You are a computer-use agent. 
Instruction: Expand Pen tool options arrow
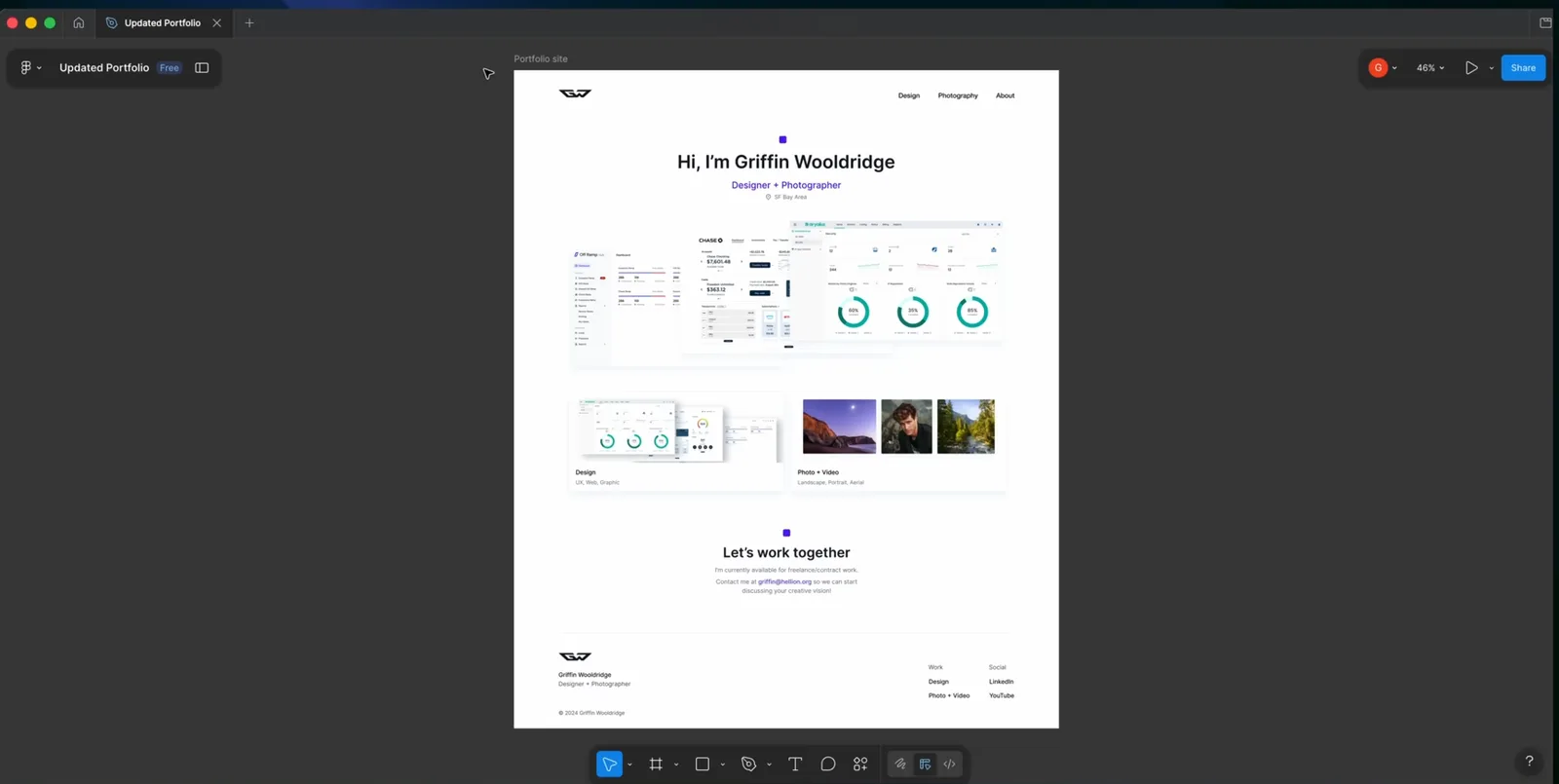(769, 765)
